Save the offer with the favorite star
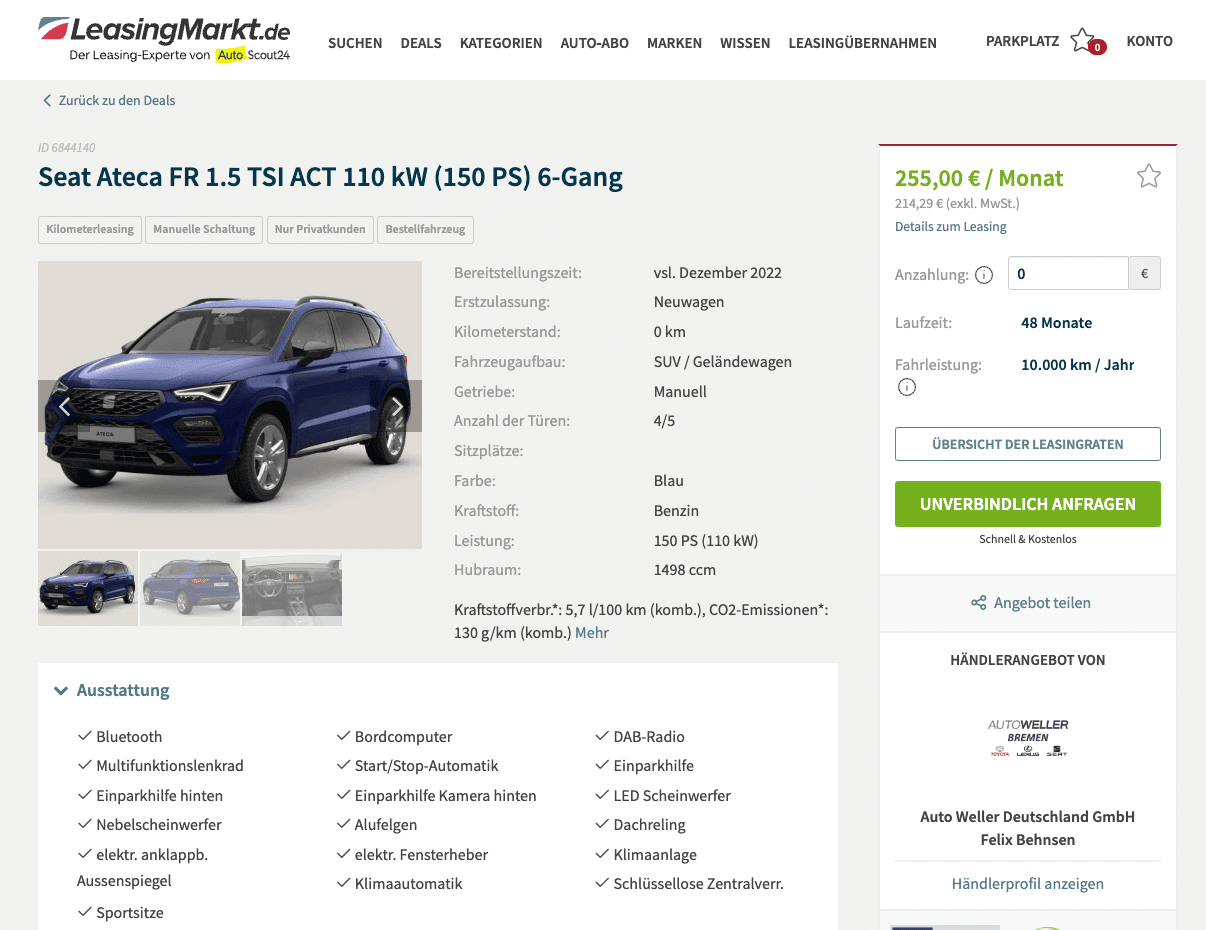Viewport: 1206px width, 930px height. click(1149, 177)
